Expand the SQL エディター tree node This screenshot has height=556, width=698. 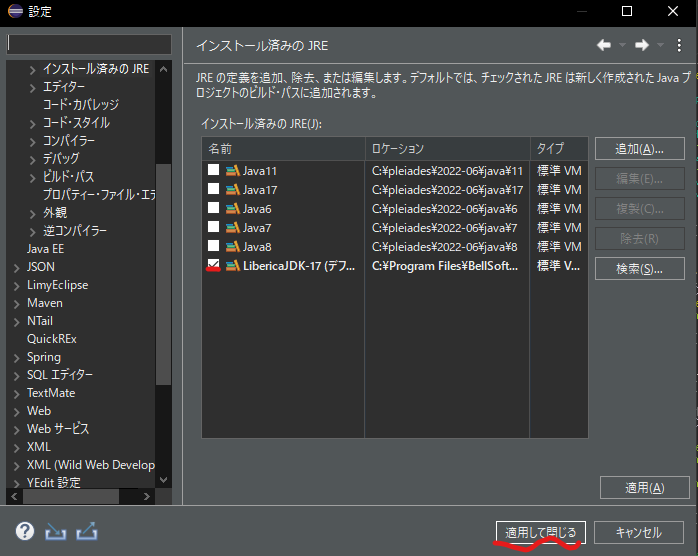point(17,376)
